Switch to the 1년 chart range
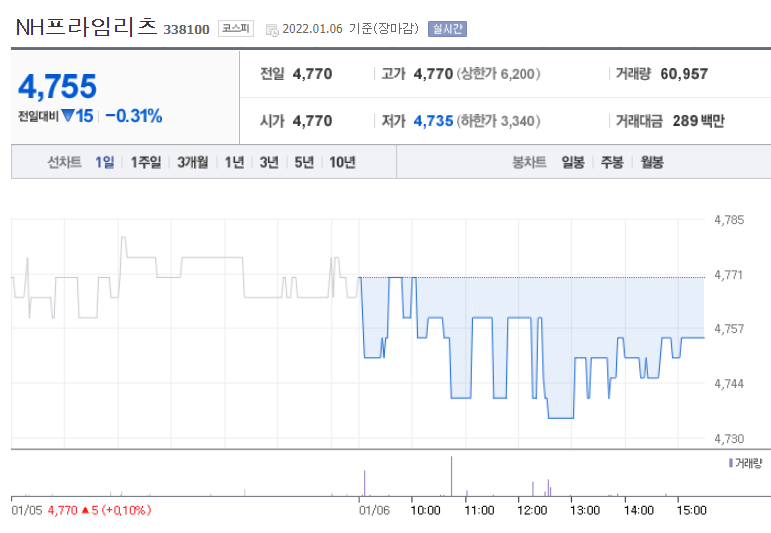The height and width of the screenshot is (533, 771). [234, 162]
